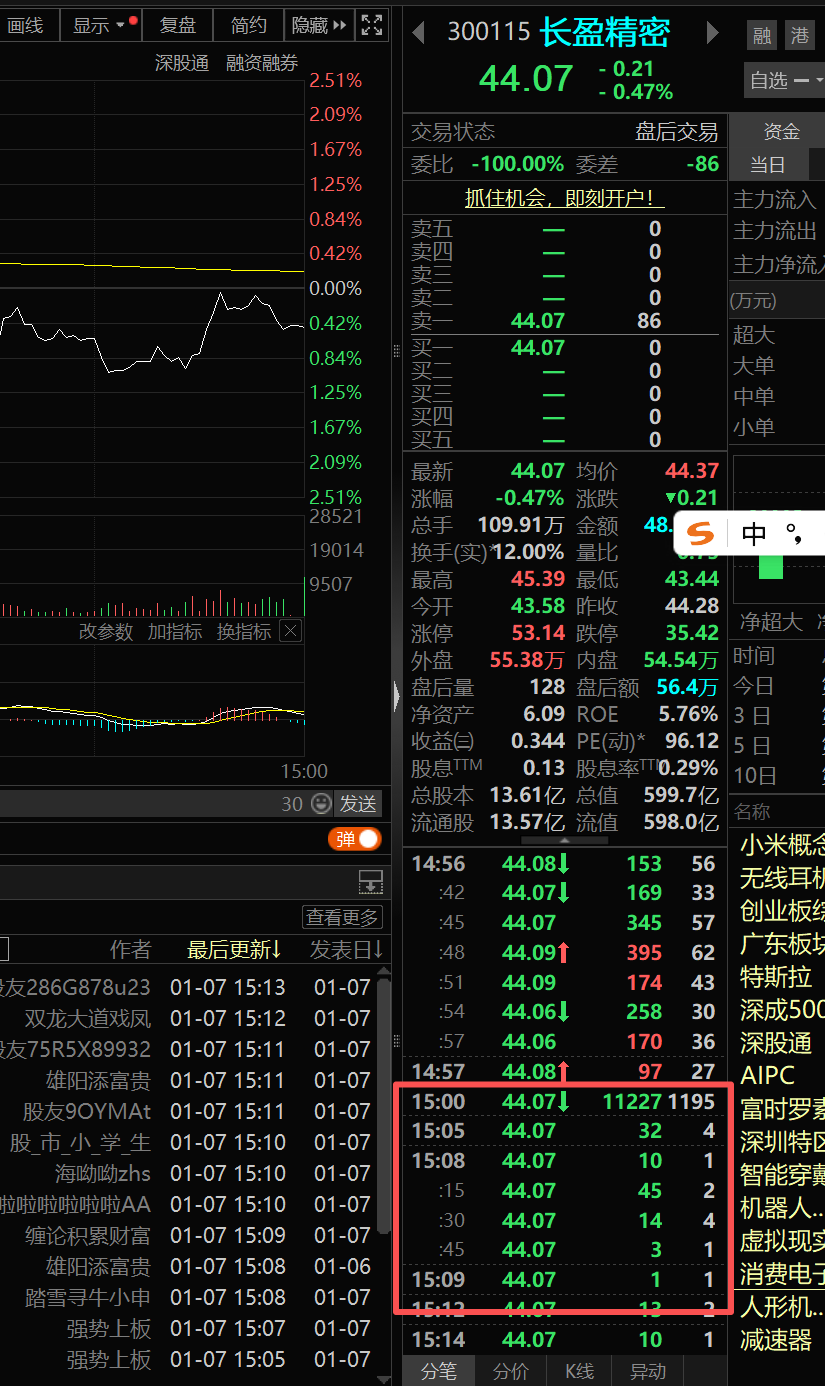Click the 融资融券 tag above chart
The height and width of the screenshot is (1386, 825).
click(x=262, y=63)
